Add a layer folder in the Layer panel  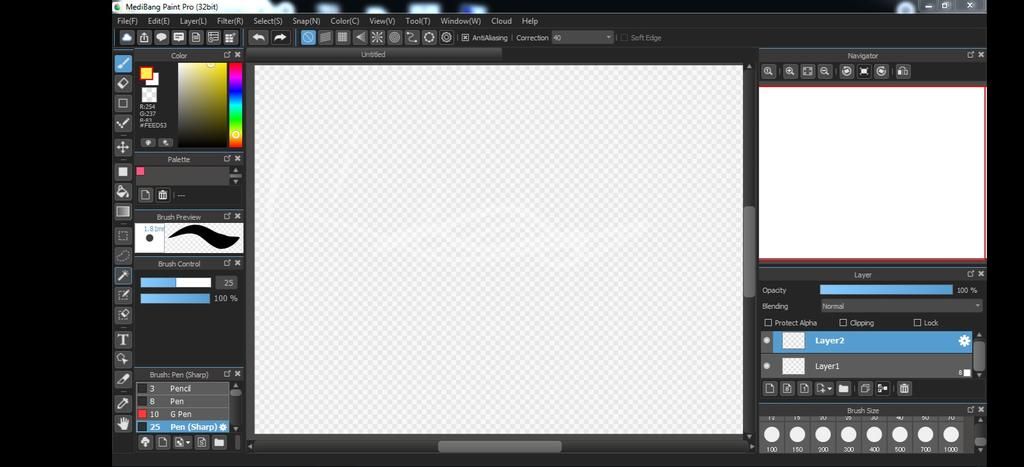[x=844, y=389]
